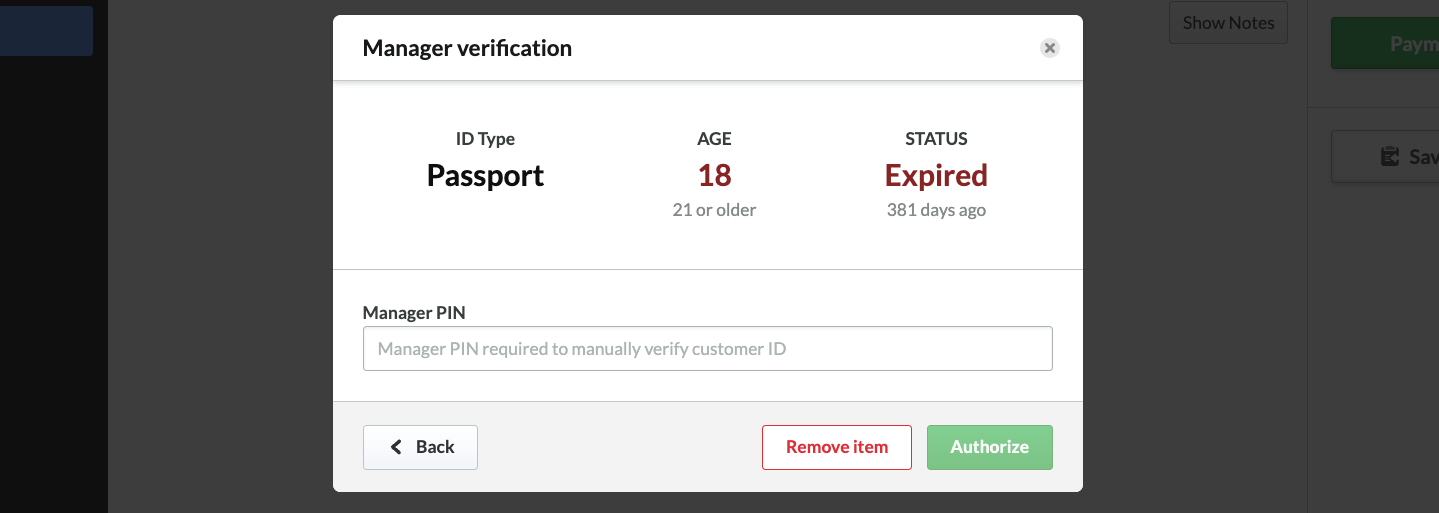Viewport: 1439px width, 513px height.
Task: Focus the Manager PIN input field
Action: point(707,349)
